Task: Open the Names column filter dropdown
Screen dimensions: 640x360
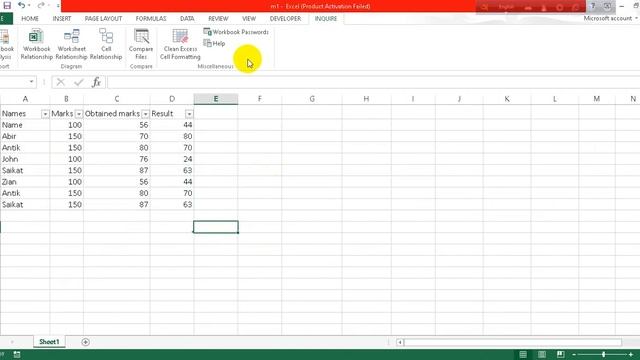Action: pyautogui.click(x=45, y=114)
